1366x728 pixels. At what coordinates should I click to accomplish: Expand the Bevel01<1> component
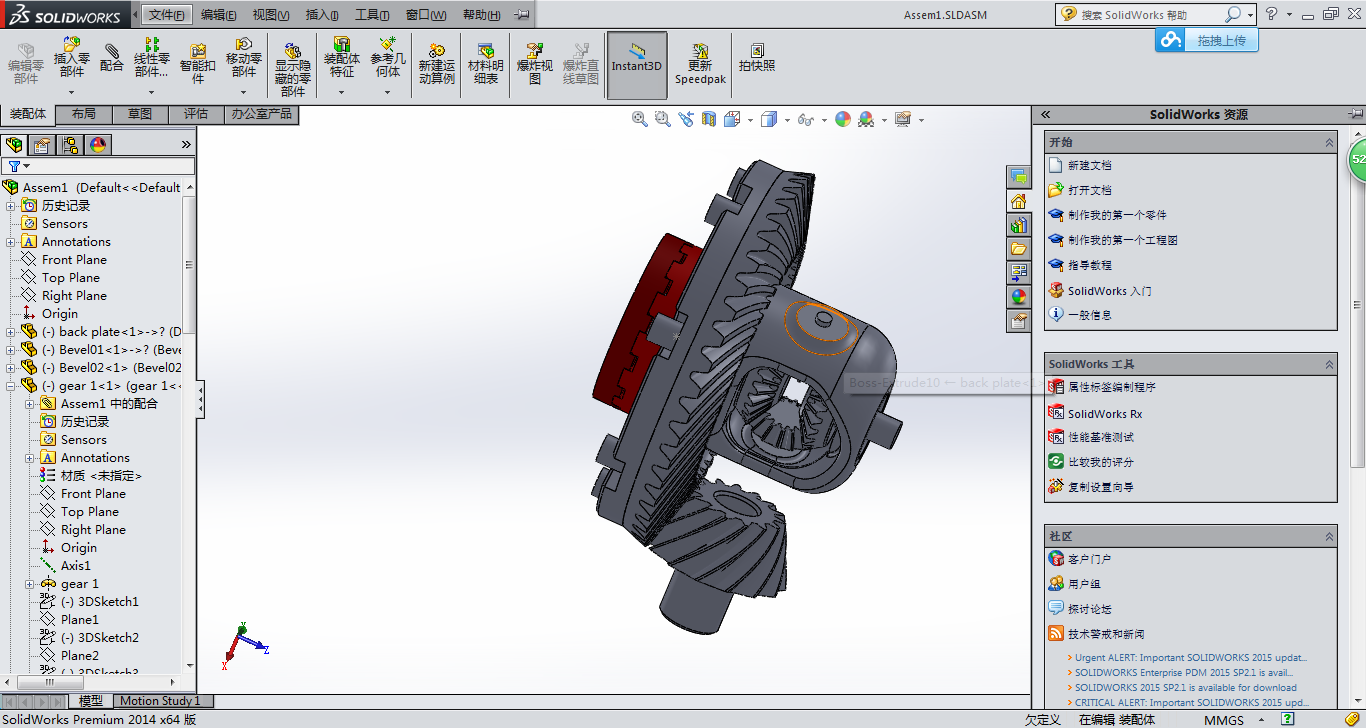(x=11, y=350)
